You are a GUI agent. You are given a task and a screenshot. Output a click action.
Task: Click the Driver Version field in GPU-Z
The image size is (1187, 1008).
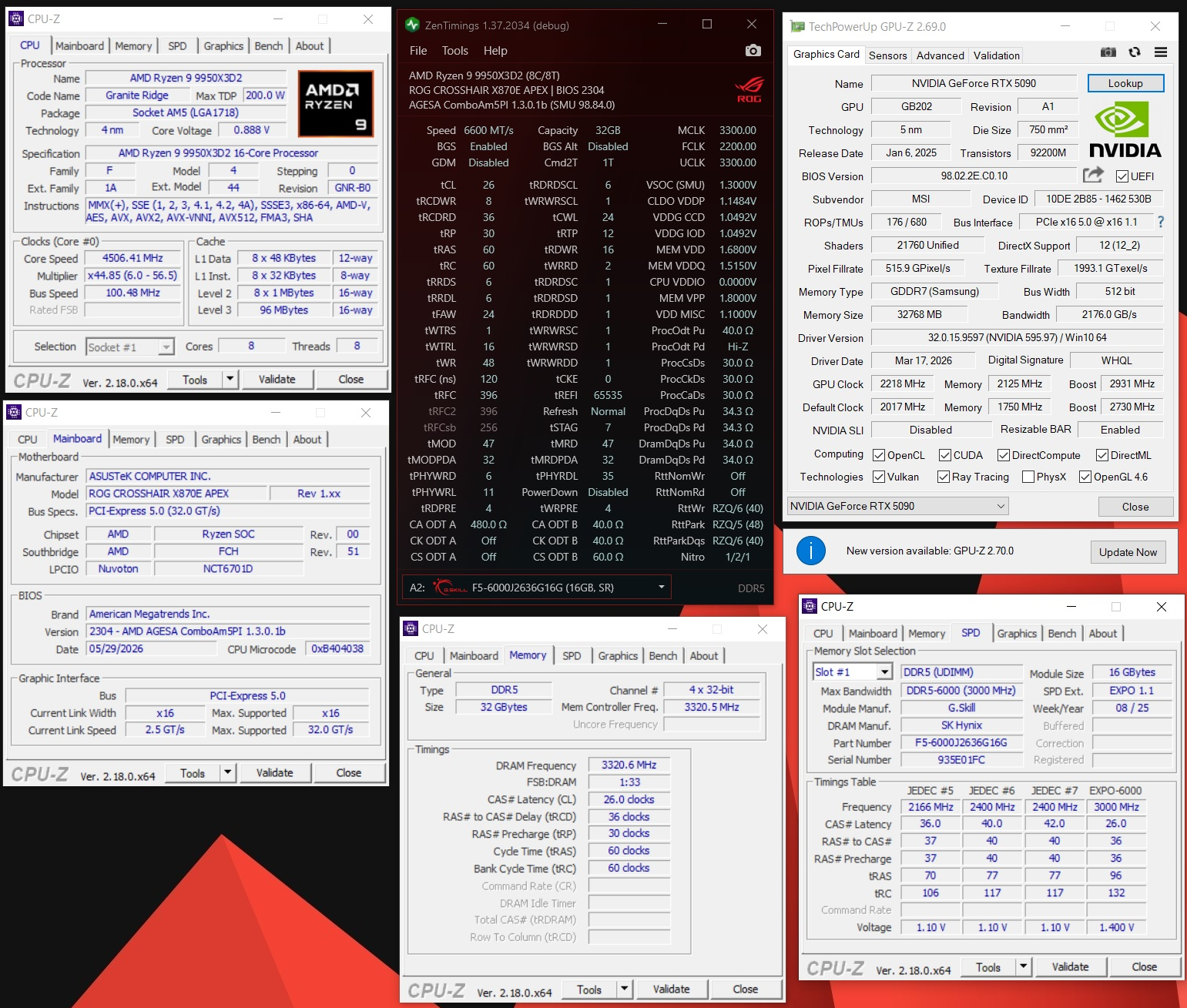point(1017,337)
